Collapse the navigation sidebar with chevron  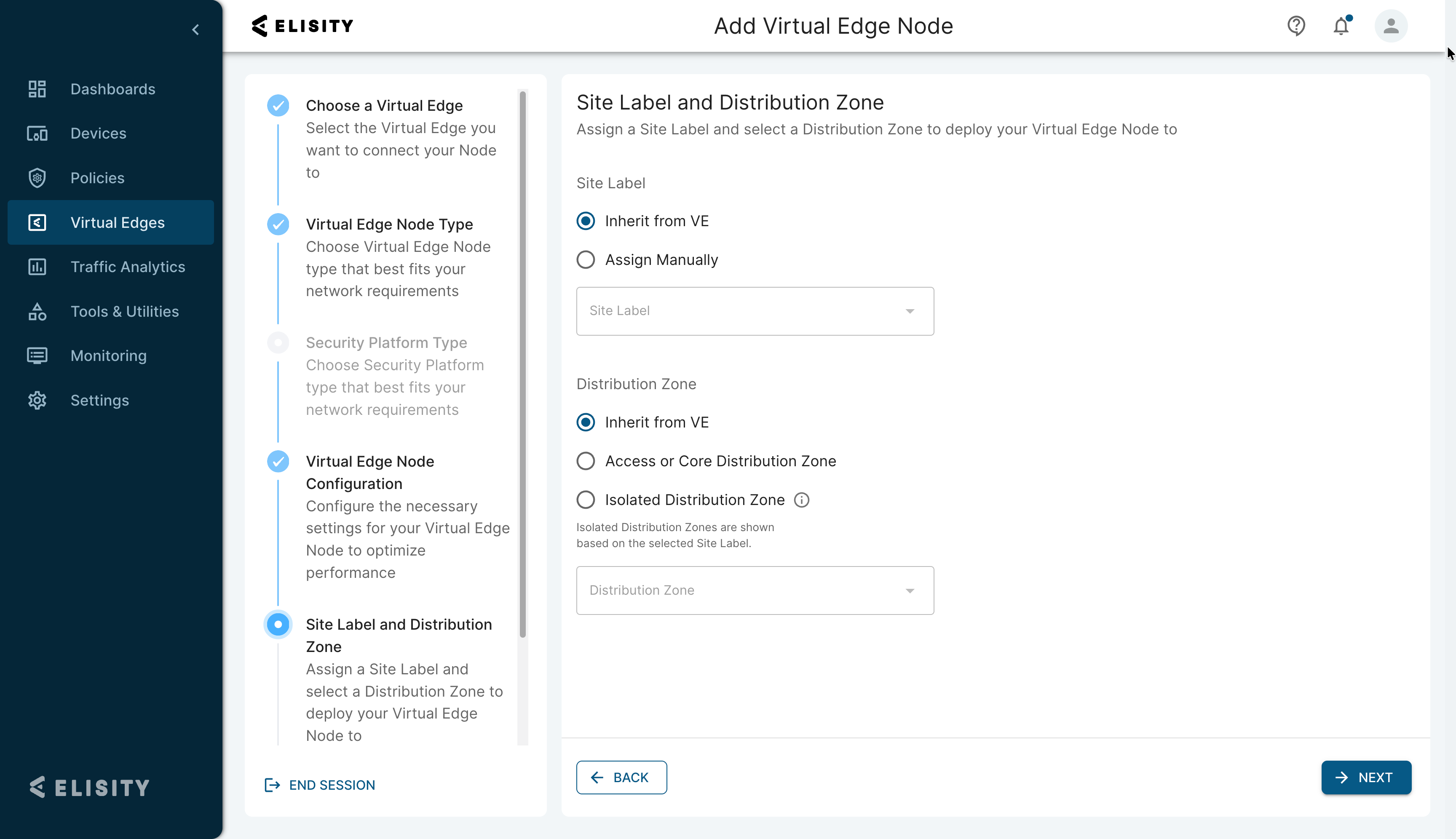[195, 29]
